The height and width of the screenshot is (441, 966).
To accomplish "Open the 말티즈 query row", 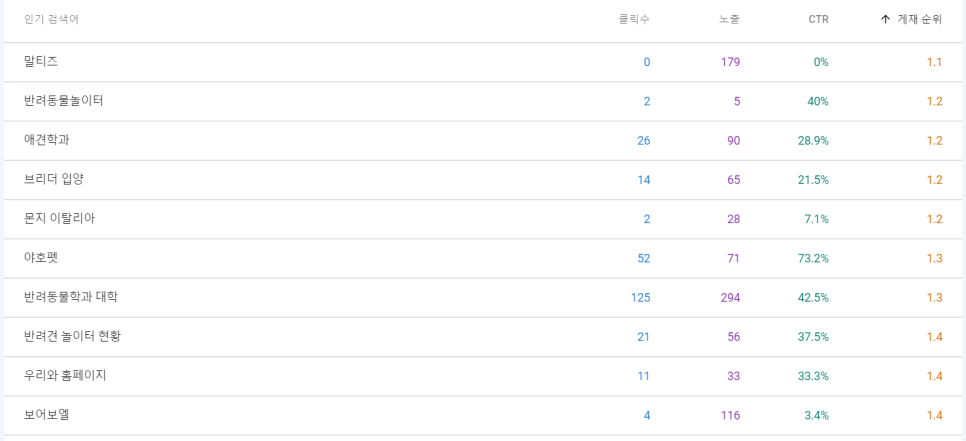I will pyautogui.click(x=482, y=62).
